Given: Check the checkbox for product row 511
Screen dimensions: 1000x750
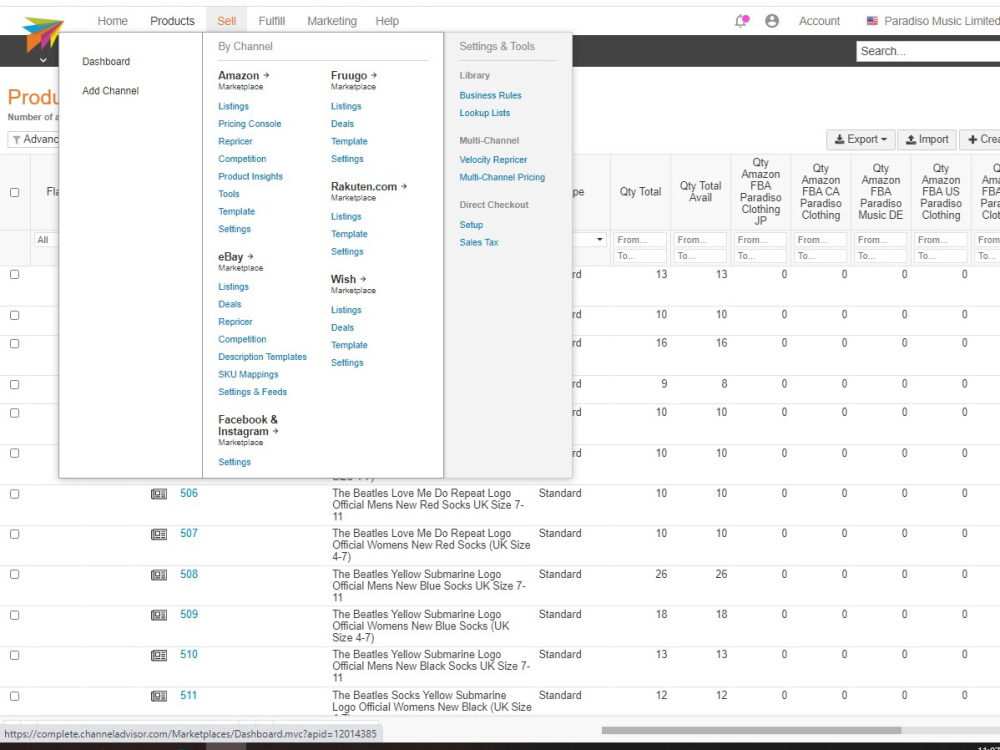Looking at the screenshot, I should point(15,696).
